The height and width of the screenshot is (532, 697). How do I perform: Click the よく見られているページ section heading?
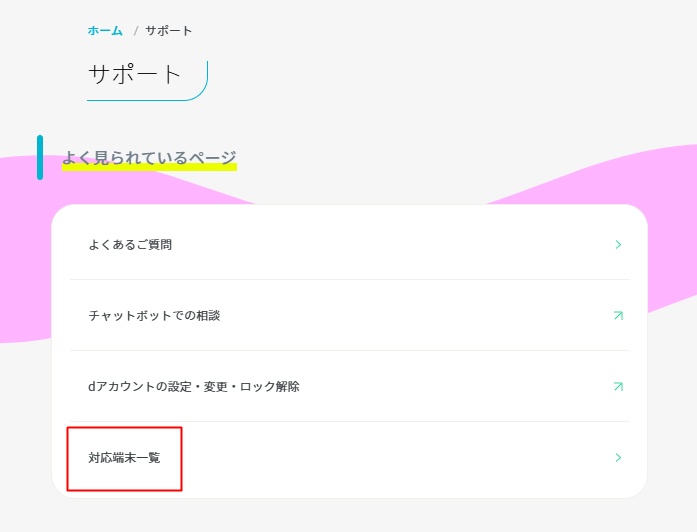[x=149, y=157]
